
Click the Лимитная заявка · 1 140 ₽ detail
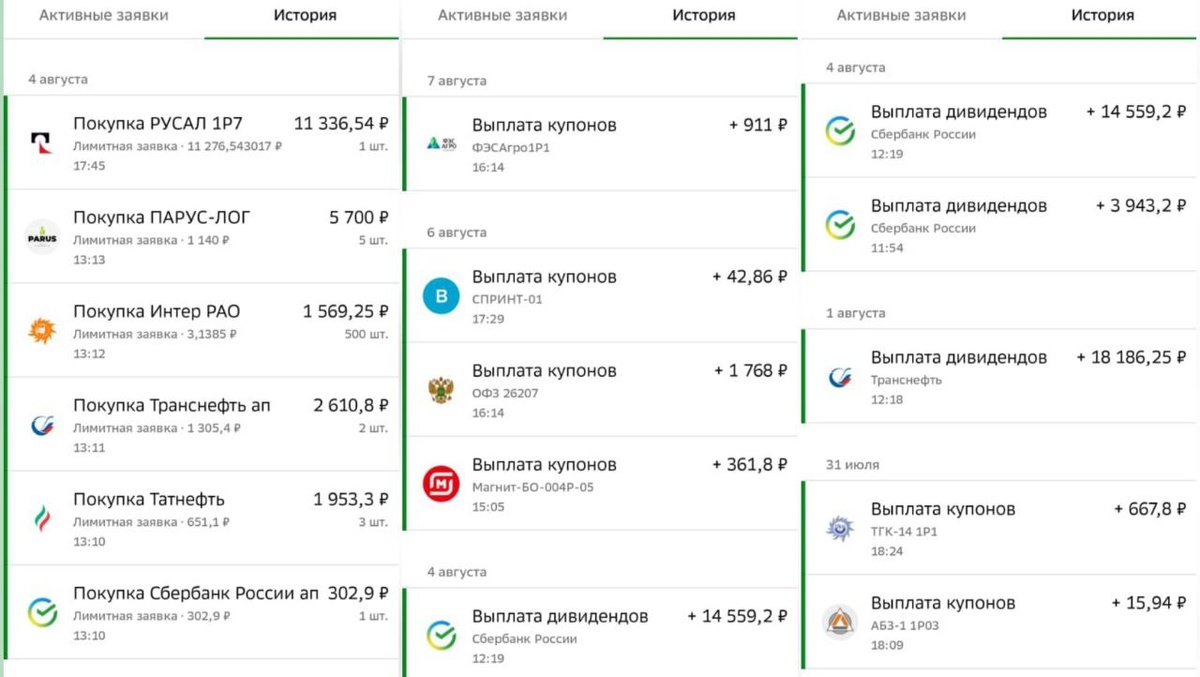(151, 240)
